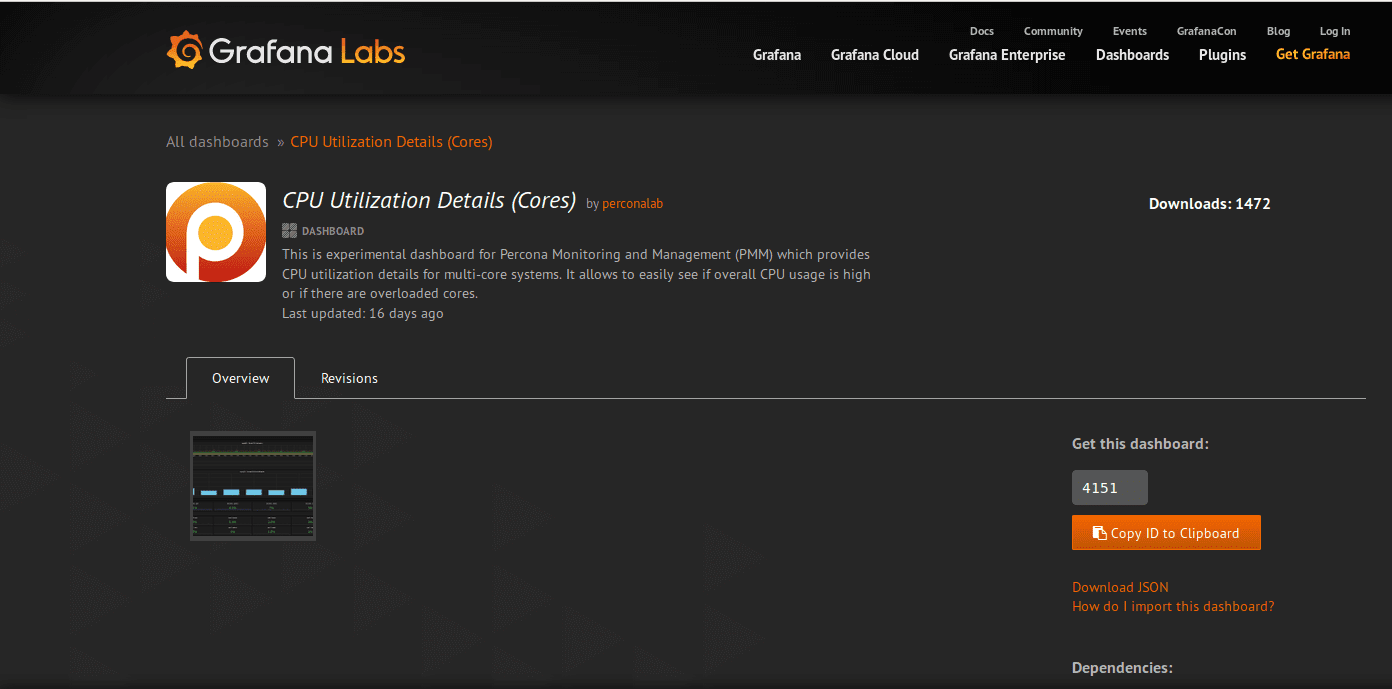The image size is (1392, 689).
Task: Click the clipboard icon in Copy ID button
Action: tap(1100, 533)
